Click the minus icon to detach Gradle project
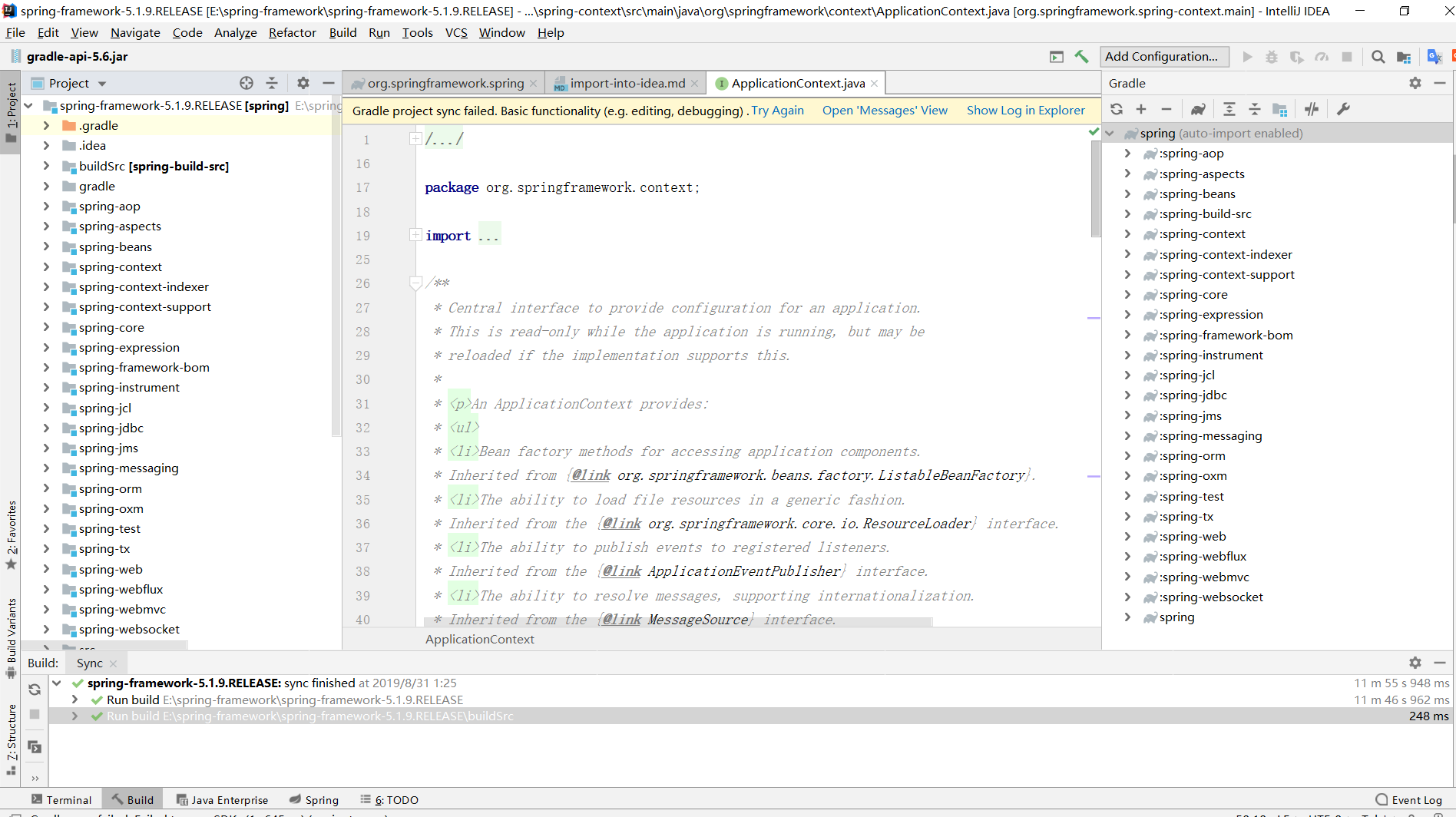 [x=1166, y=109]
